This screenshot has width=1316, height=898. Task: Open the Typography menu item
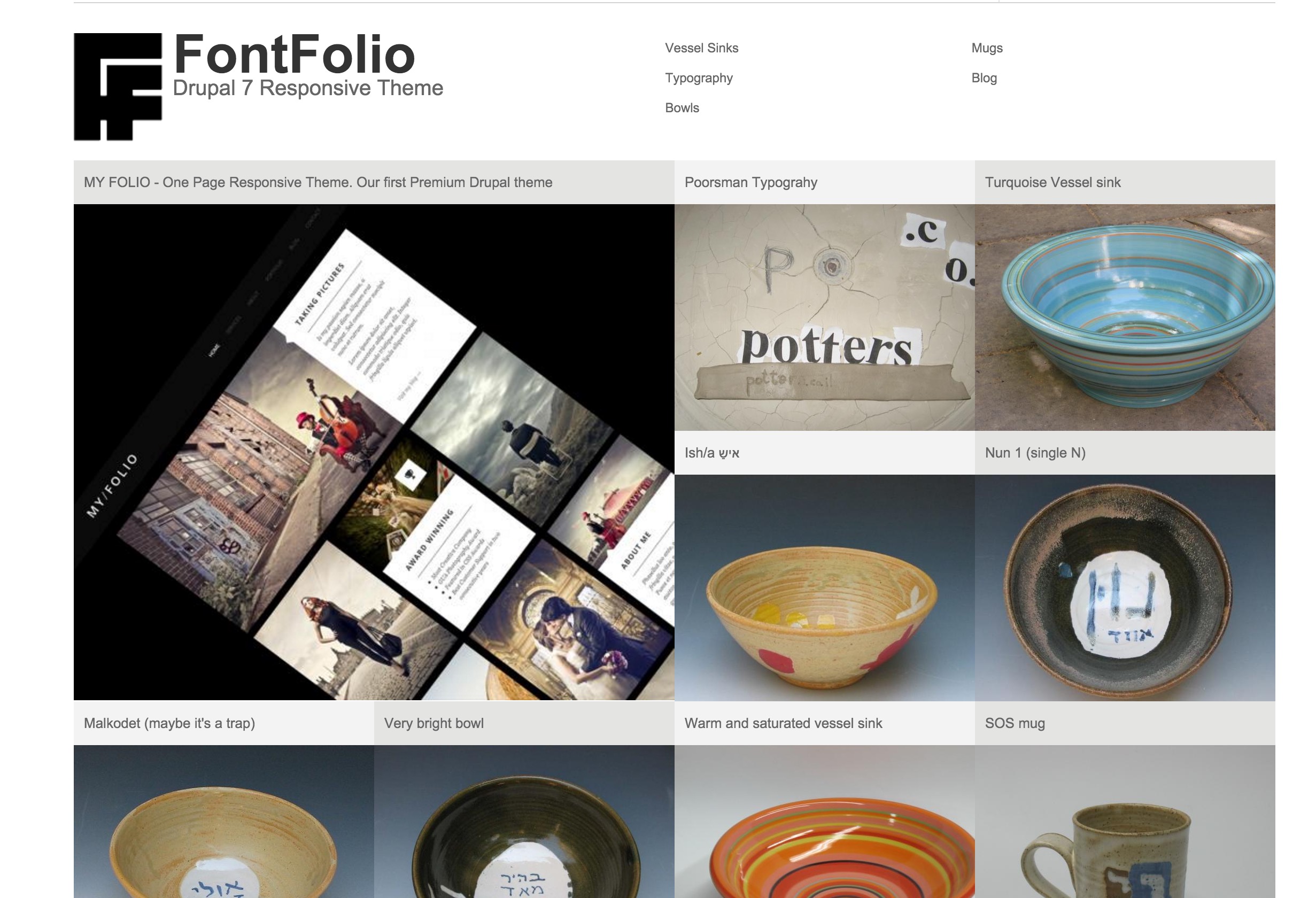click(x=699, y=78)
